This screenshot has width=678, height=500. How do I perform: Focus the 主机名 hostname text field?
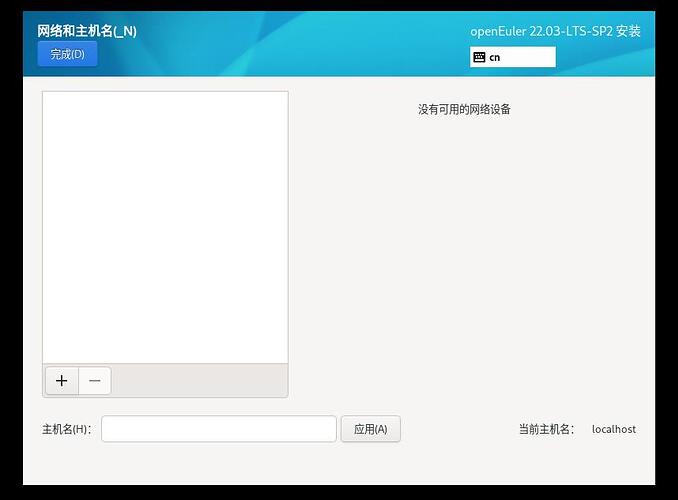pos(218,429)
